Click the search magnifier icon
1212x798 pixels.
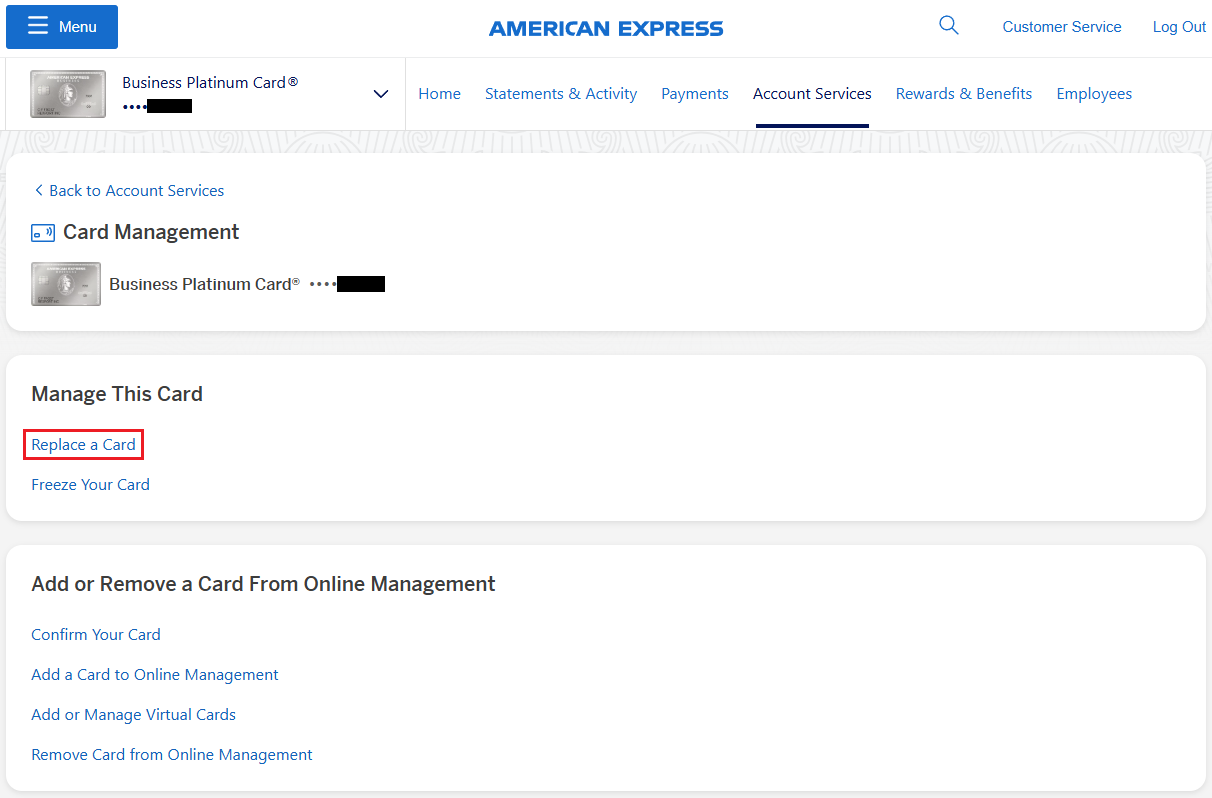(948, 26)
